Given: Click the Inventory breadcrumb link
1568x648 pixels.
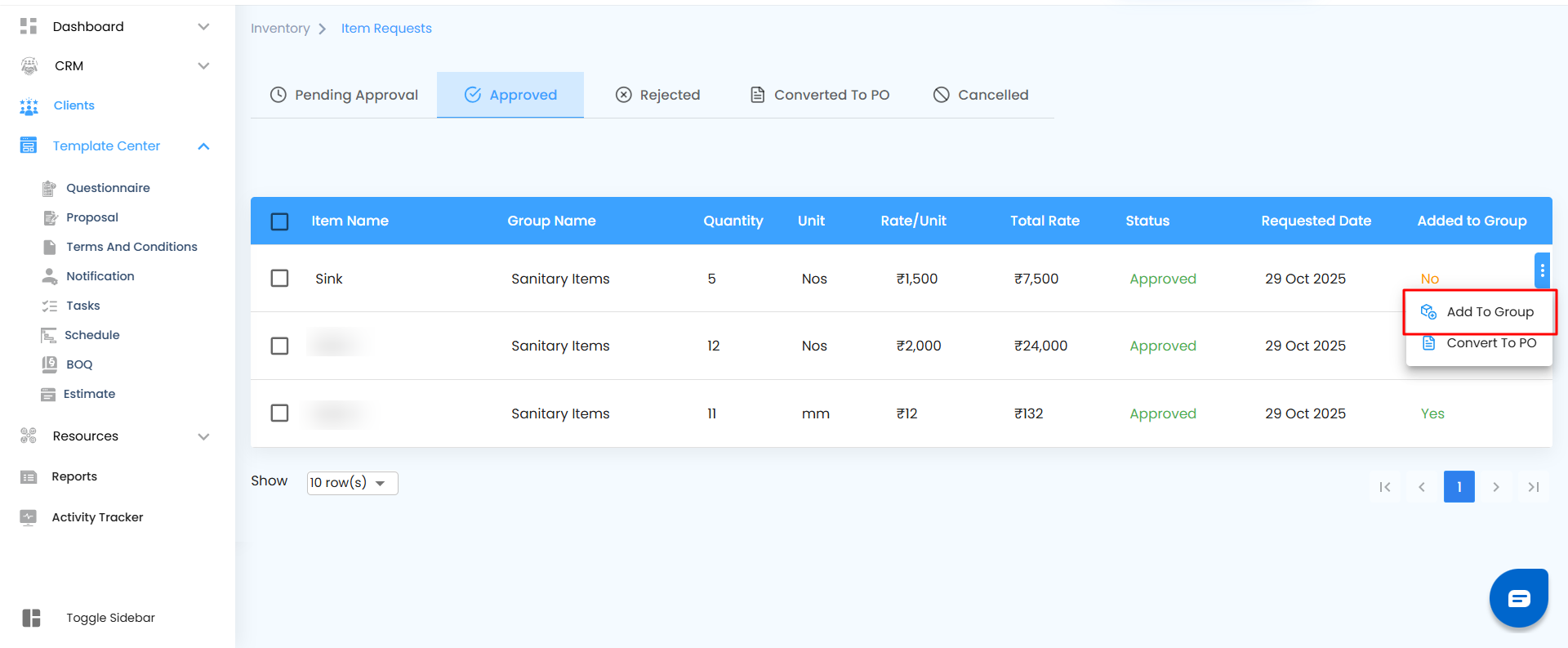Looking at the screenshot, I should click(x=280, y=29).
